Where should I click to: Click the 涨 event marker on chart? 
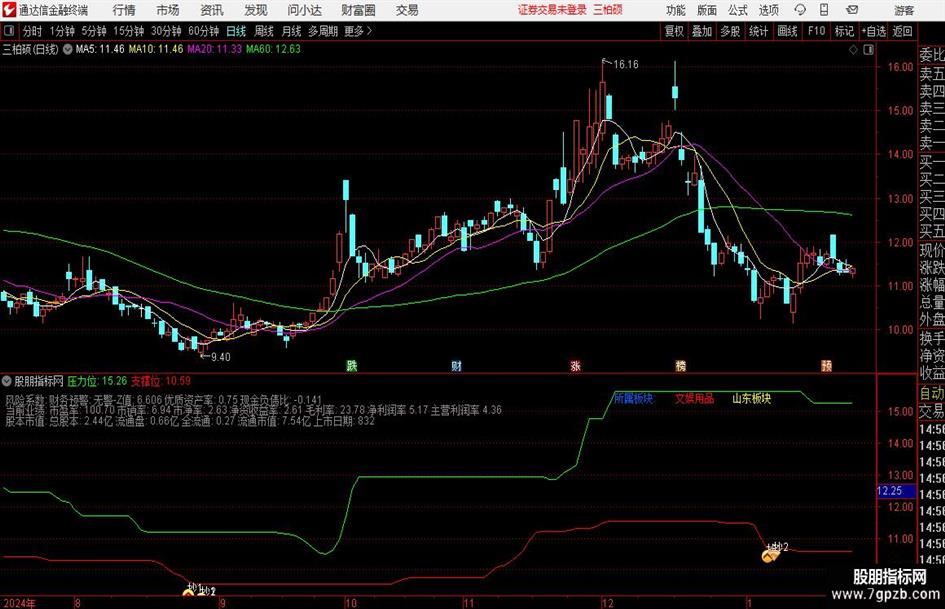(576, 366)
